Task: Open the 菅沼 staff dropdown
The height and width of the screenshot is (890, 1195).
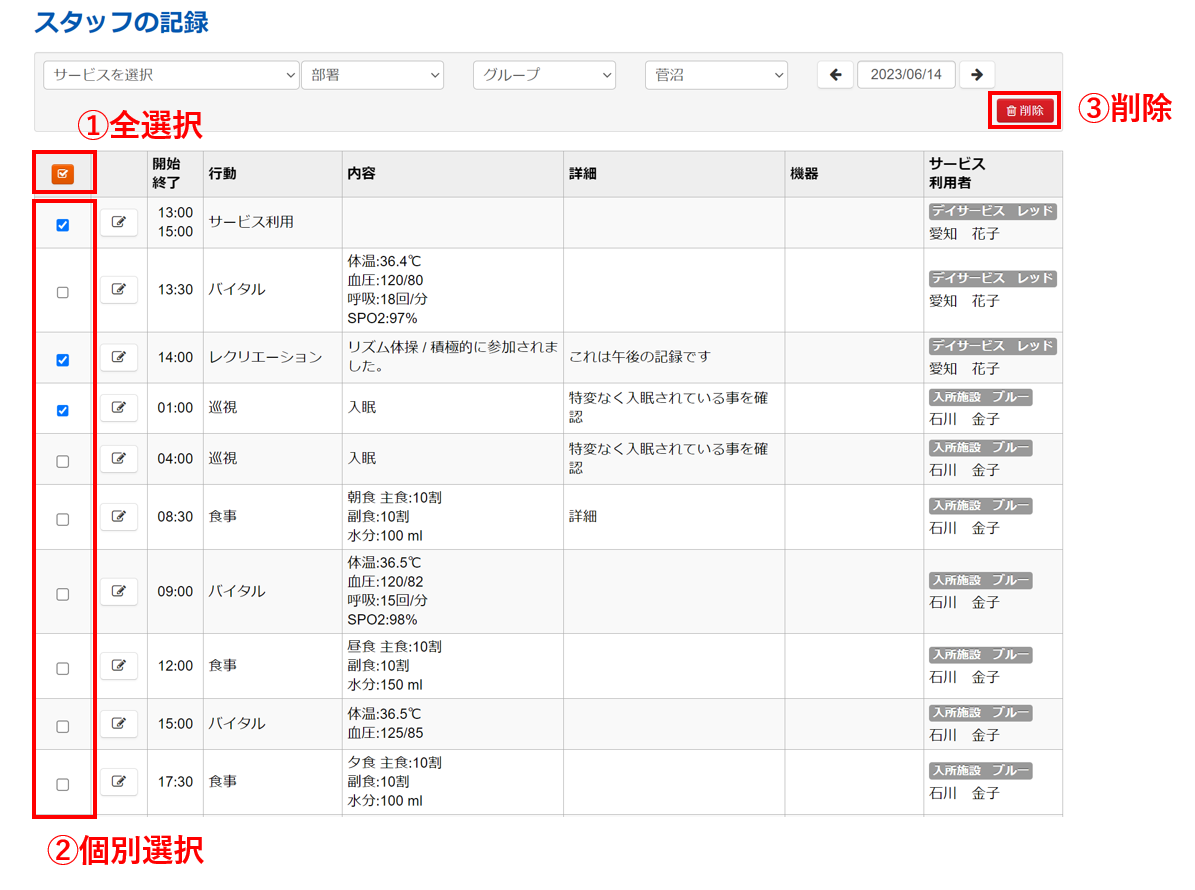Action: click(x=716, y=75)
